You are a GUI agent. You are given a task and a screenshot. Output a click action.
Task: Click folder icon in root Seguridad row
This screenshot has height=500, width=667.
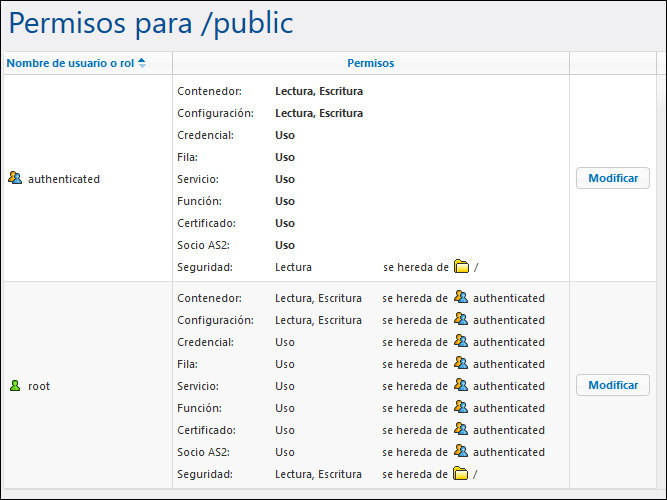pyautogui.click(x=460, y=473)
